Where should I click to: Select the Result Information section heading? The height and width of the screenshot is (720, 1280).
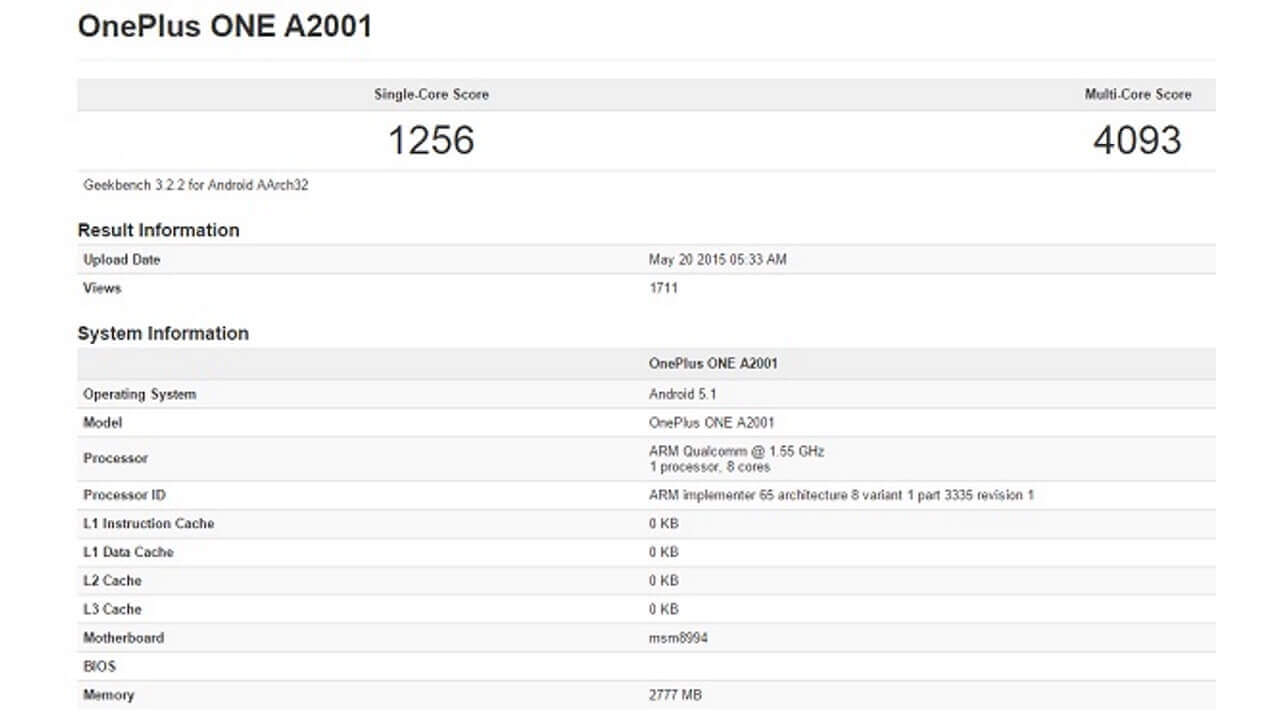[x=158, y=230]
